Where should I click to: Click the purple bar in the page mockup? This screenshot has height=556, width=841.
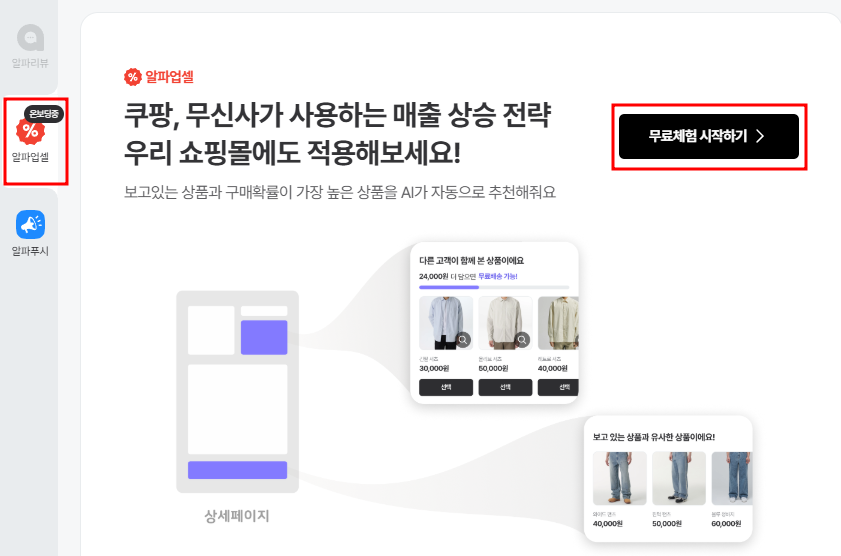tap(238, 470)
